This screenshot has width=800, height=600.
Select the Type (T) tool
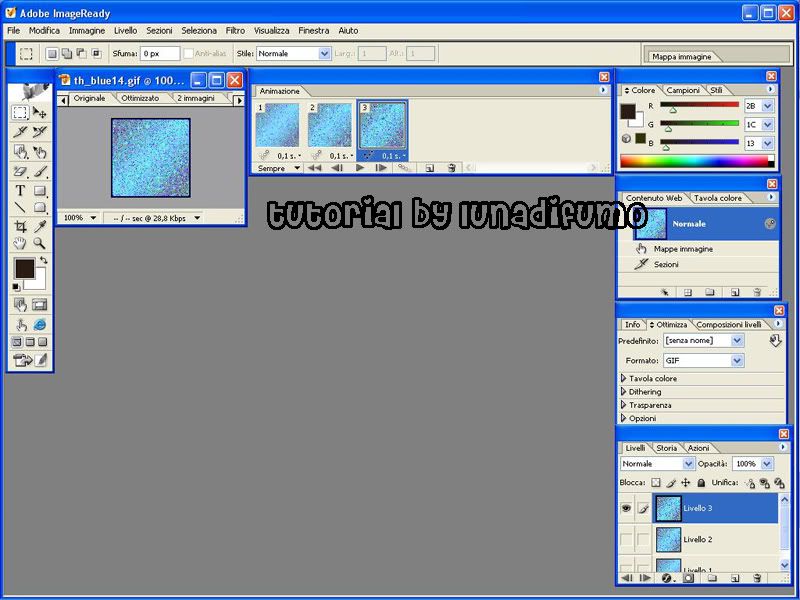coord(20,191)
